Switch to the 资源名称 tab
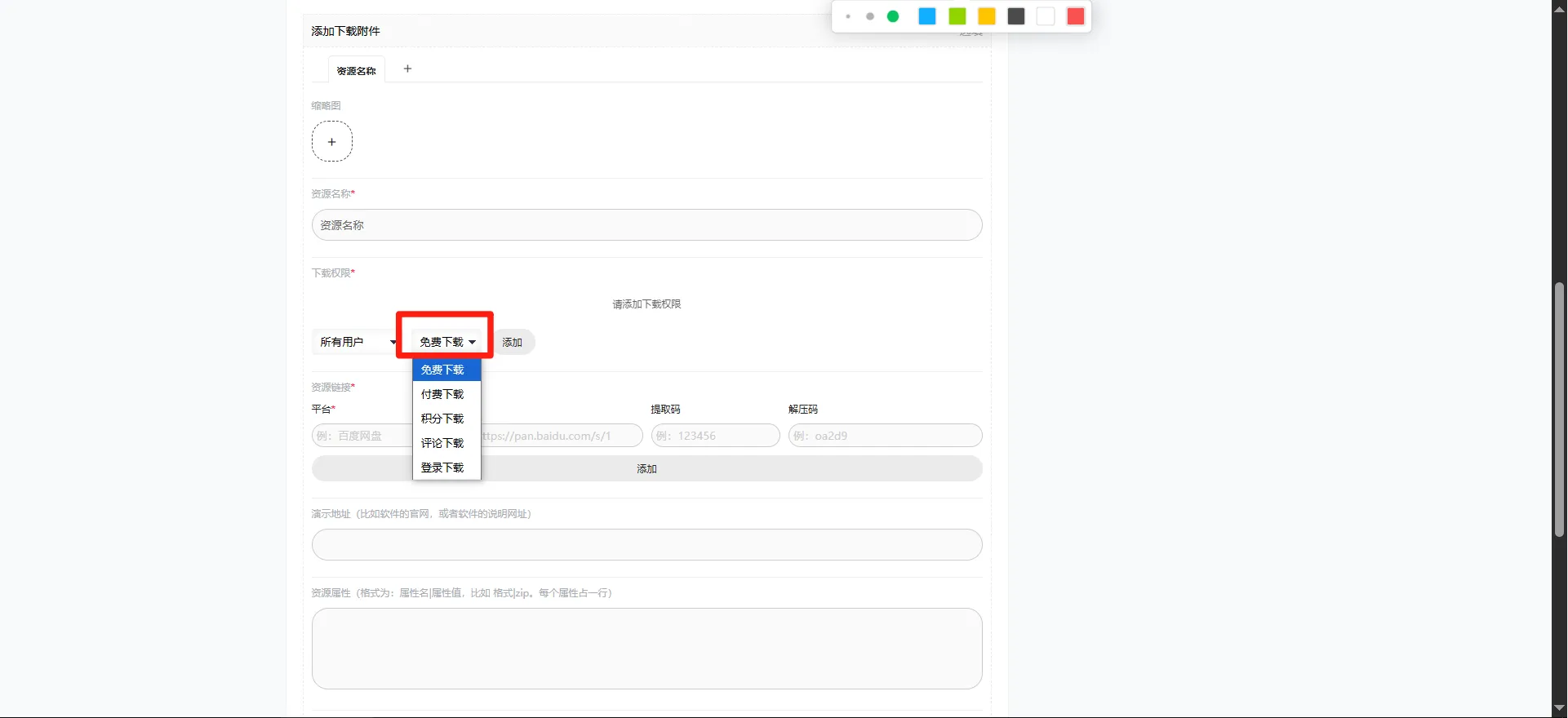Screen dimensions: 1568x718 (x=356, y=71)
